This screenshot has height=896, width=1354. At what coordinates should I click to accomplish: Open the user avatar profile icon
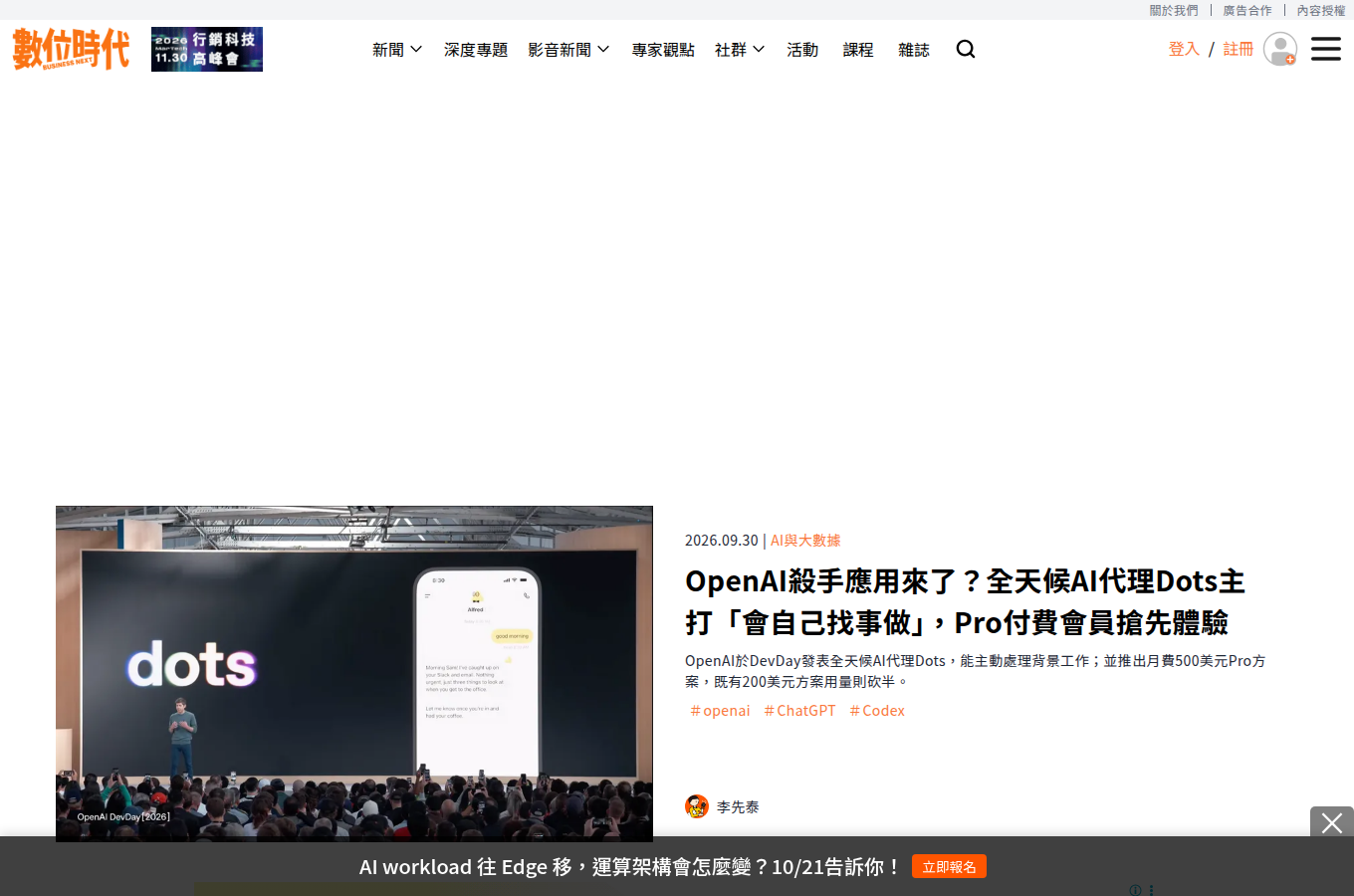[1280, 49]
